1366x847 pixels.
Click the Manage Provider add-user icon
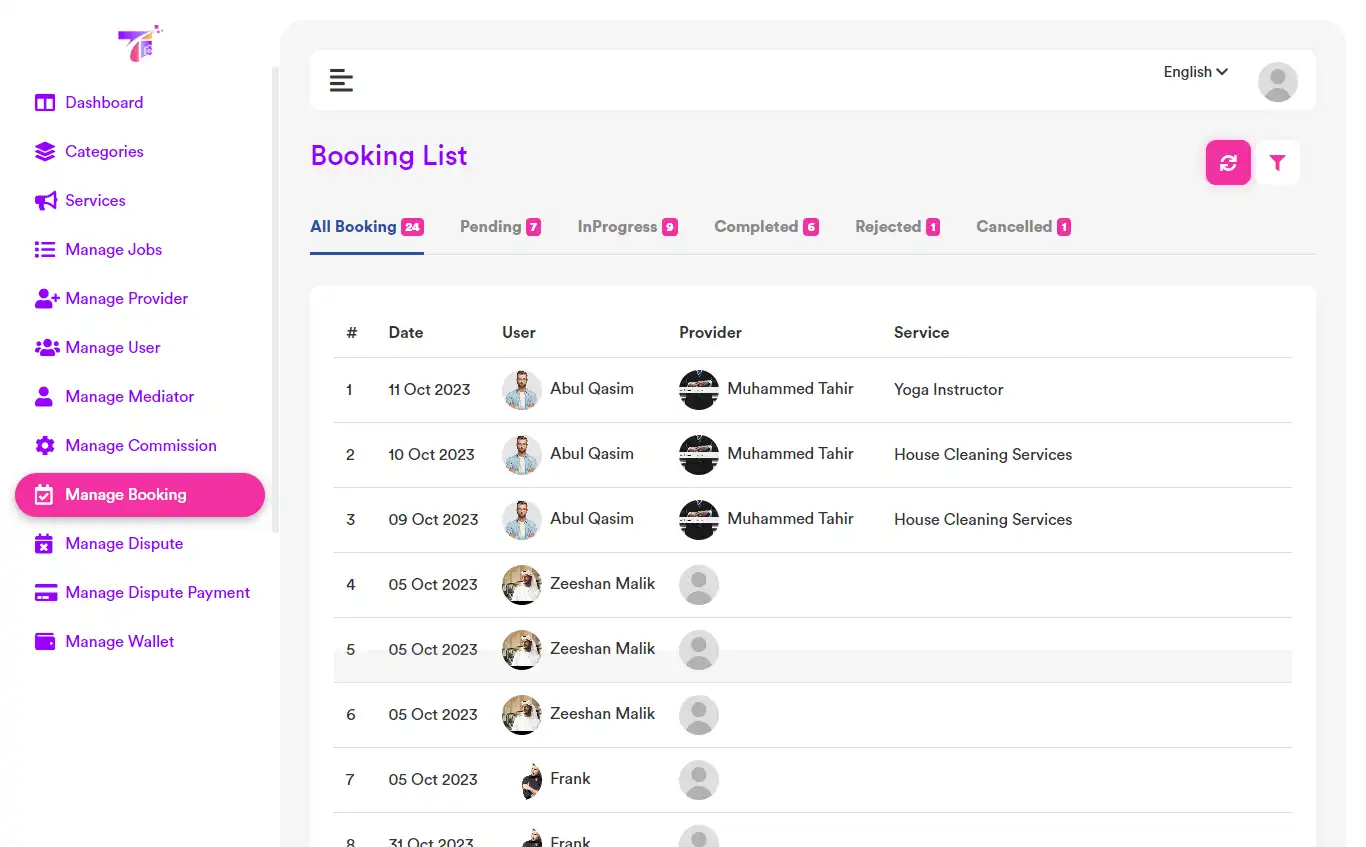[x=45, y=298]
